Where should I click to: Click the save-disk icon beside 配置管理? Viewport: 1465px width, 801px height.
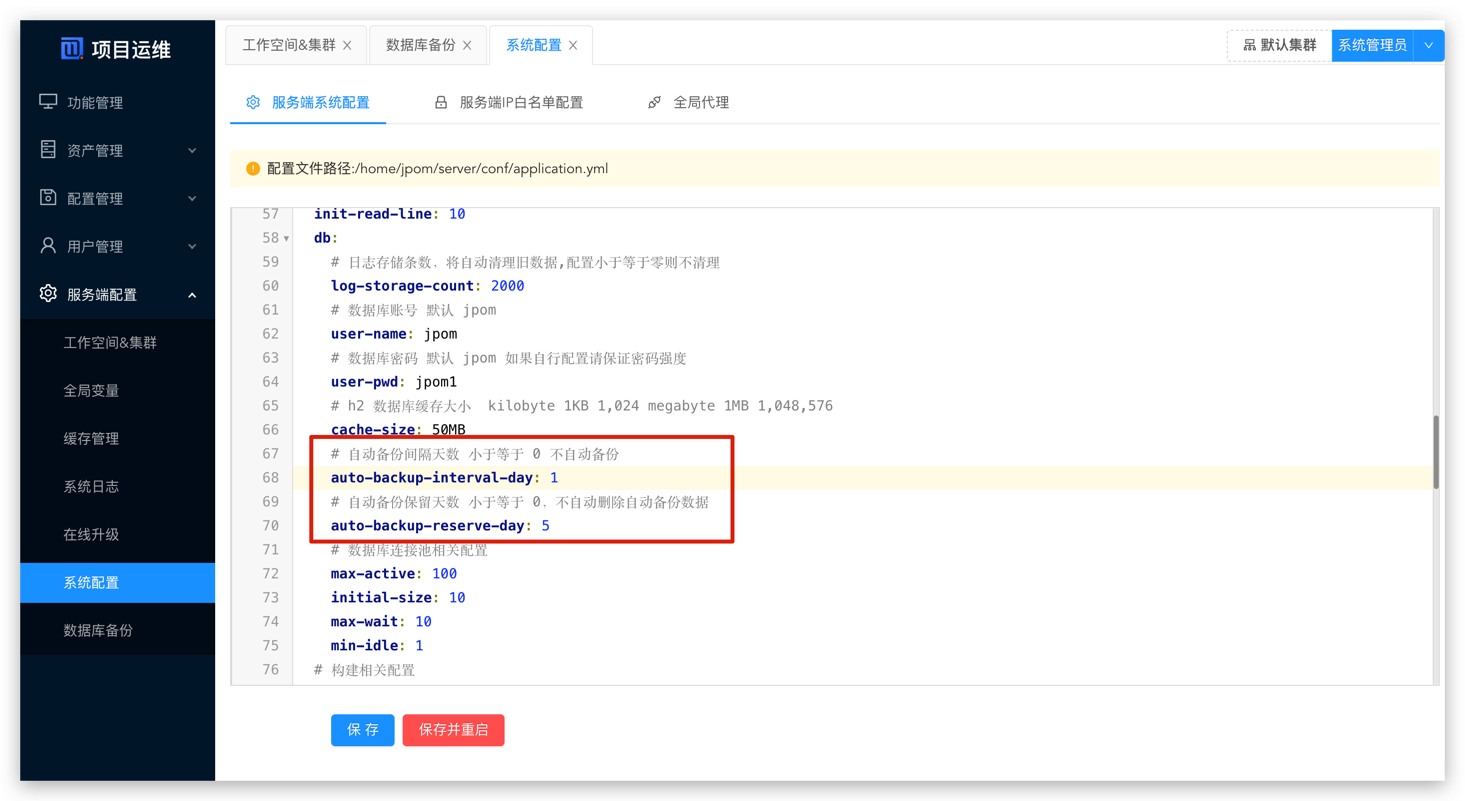[48, 198]
